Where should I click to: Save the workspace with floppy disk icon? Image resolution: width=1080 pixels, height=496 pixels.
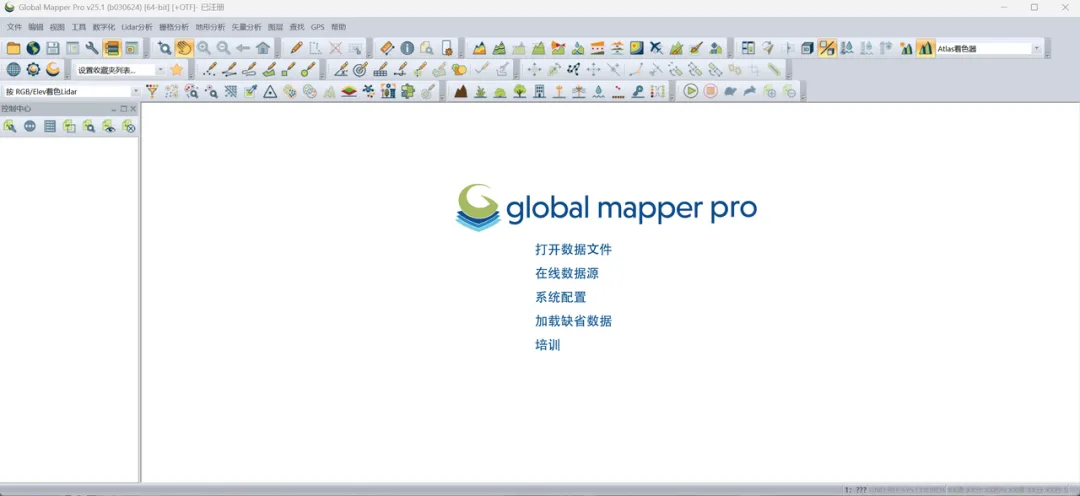(x=52, y=48)
